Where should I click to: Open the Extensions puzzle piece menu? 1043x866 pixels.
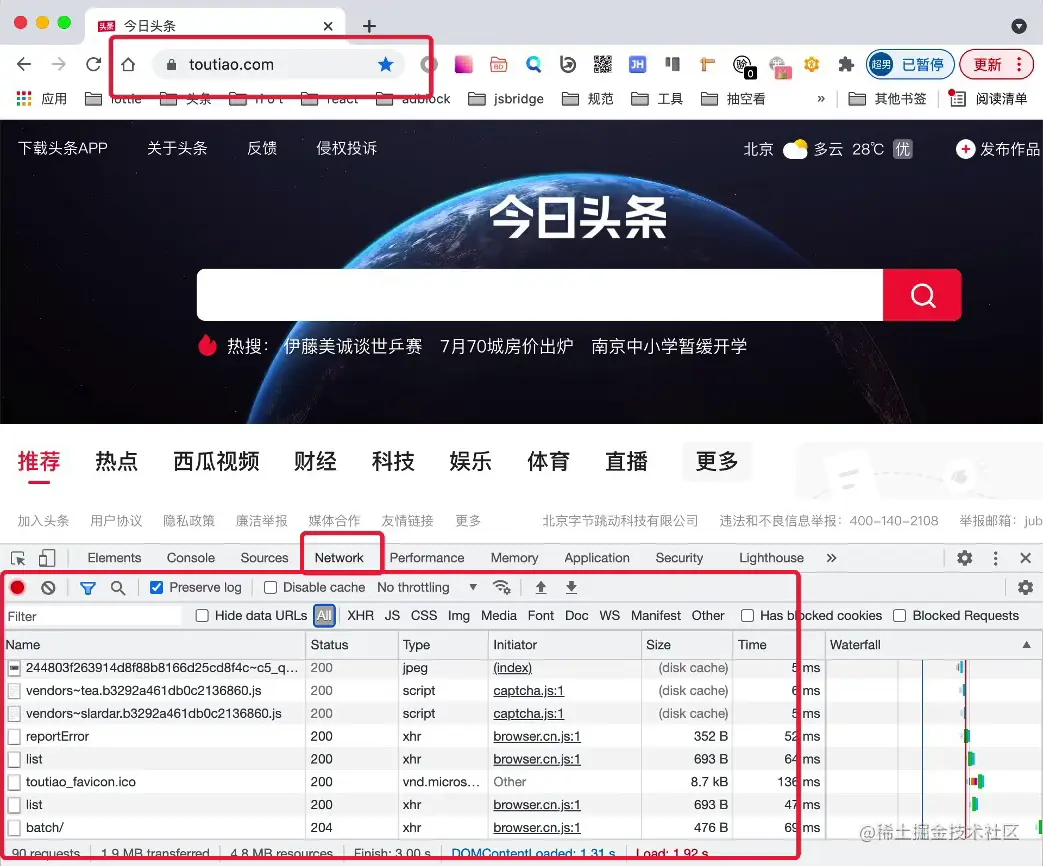[845, 65]
